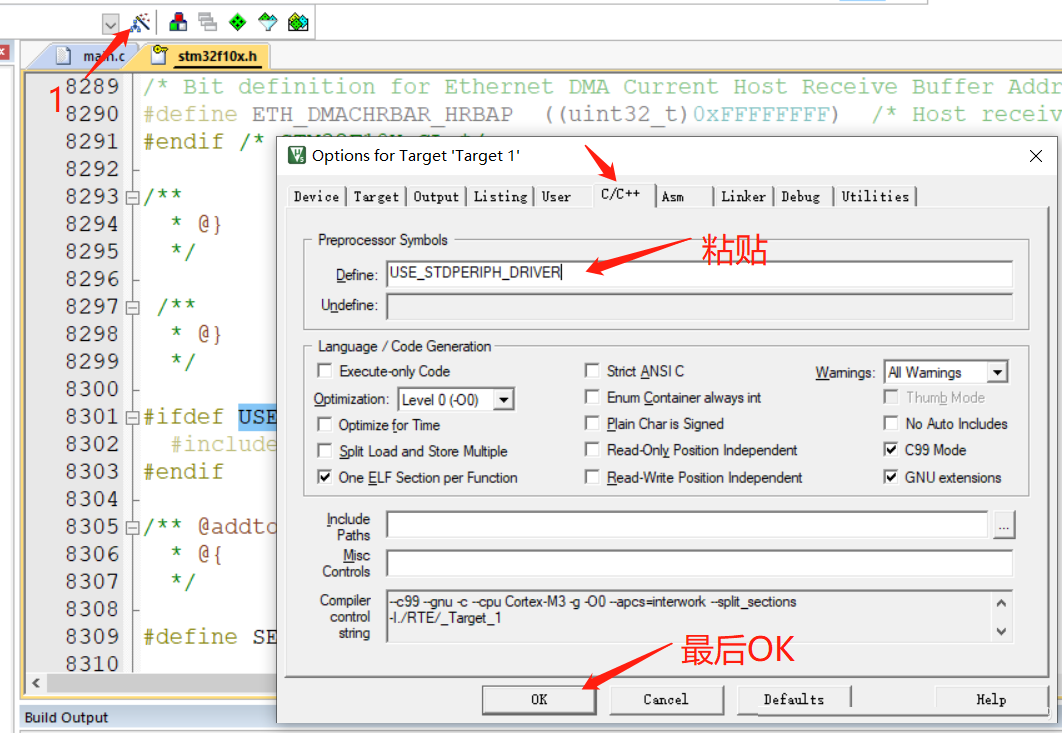Viewport: 1062px width, 733px height.
Task: Click the Build Output panel title
Action: [66, 717]
